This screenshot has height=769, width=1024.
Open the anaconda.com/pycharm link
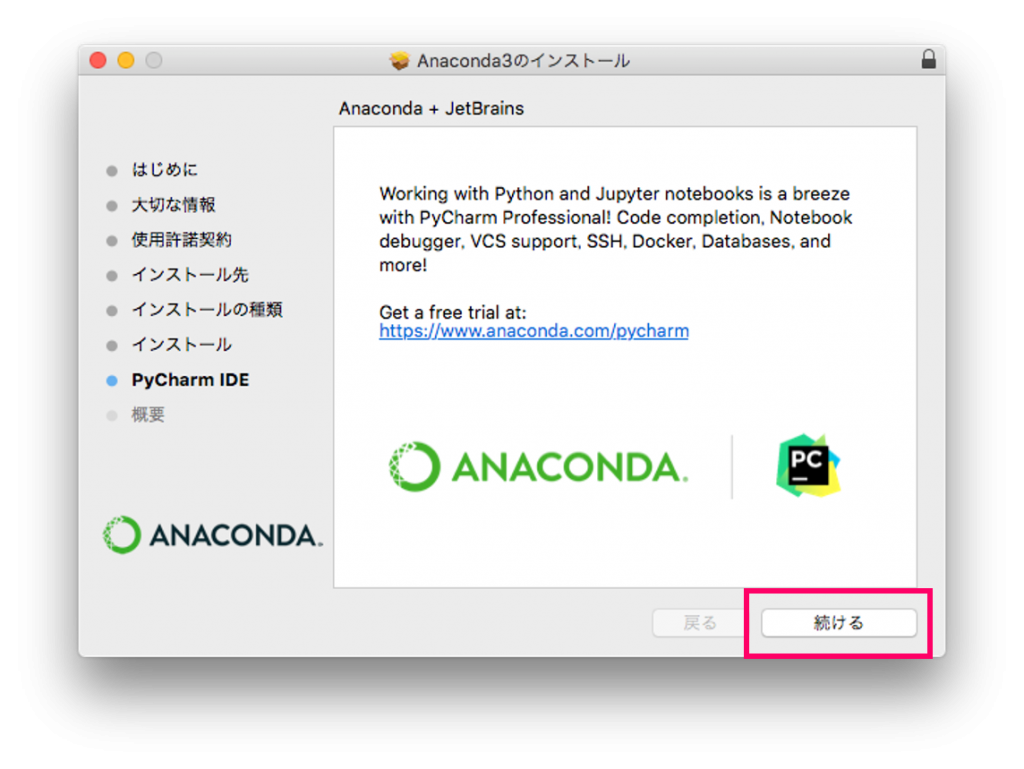click(534, 331)
